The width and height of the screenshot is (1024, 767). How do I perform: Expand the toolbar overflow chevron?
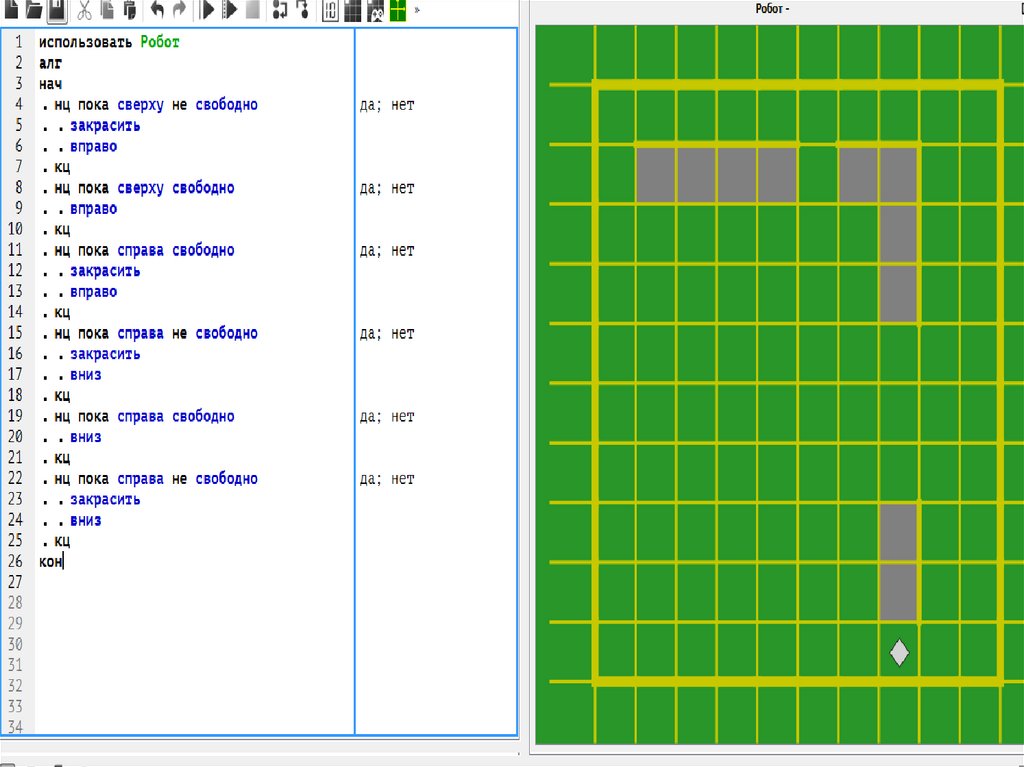pos(417,10)
